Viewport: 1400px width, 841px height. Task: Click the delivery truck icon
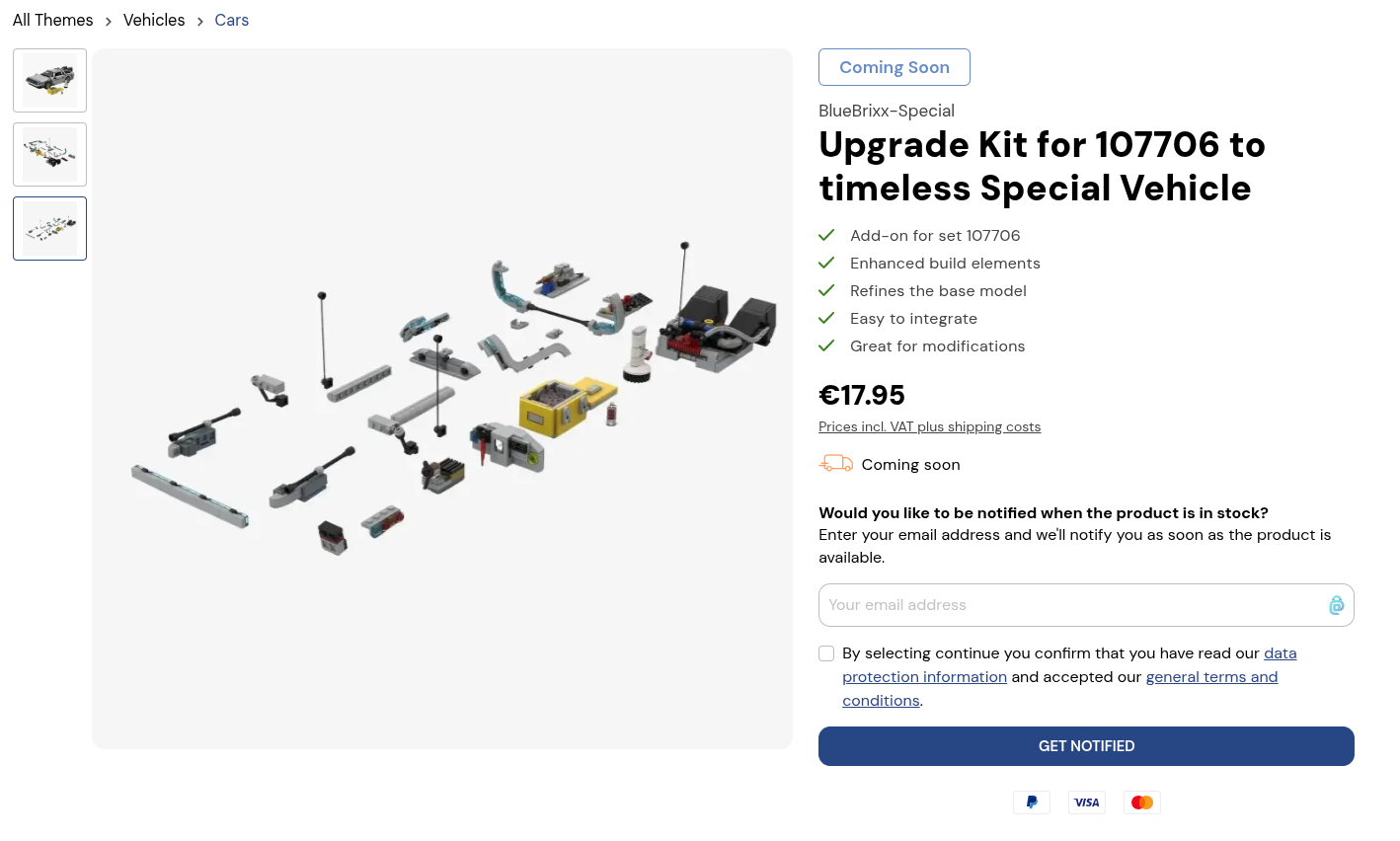pos(835,463)
